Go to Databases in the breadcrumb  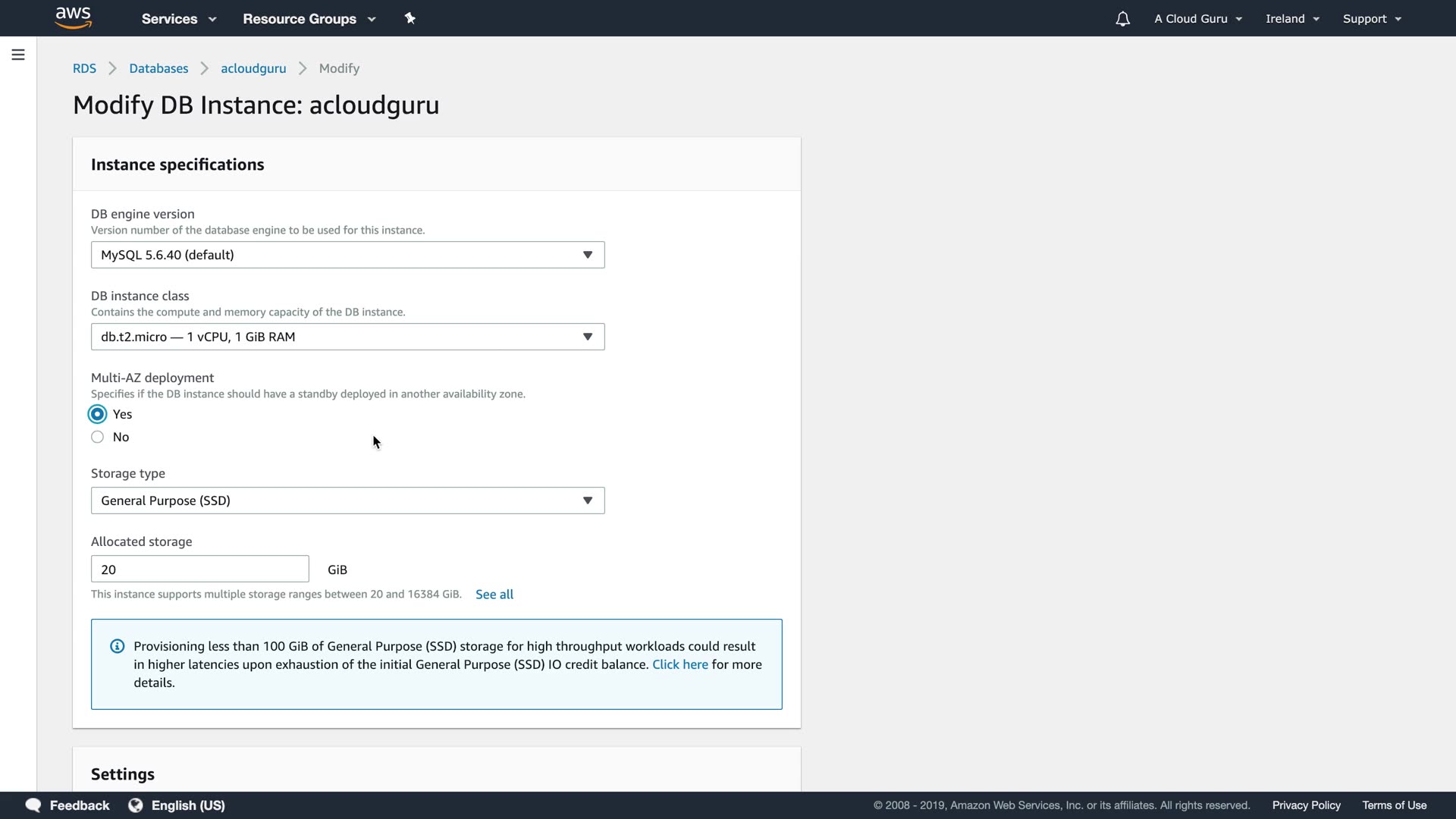tap(158, 68)
